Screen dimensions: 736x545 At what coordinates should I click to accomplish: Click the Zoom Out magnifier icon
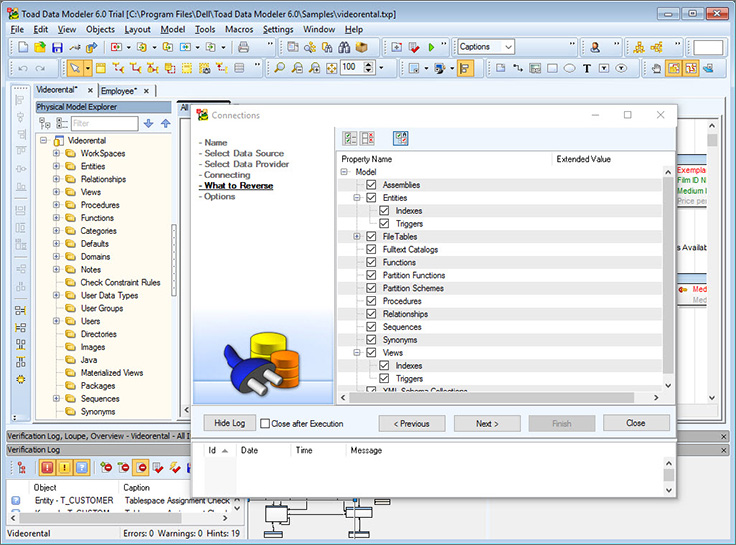coord(297,68)
